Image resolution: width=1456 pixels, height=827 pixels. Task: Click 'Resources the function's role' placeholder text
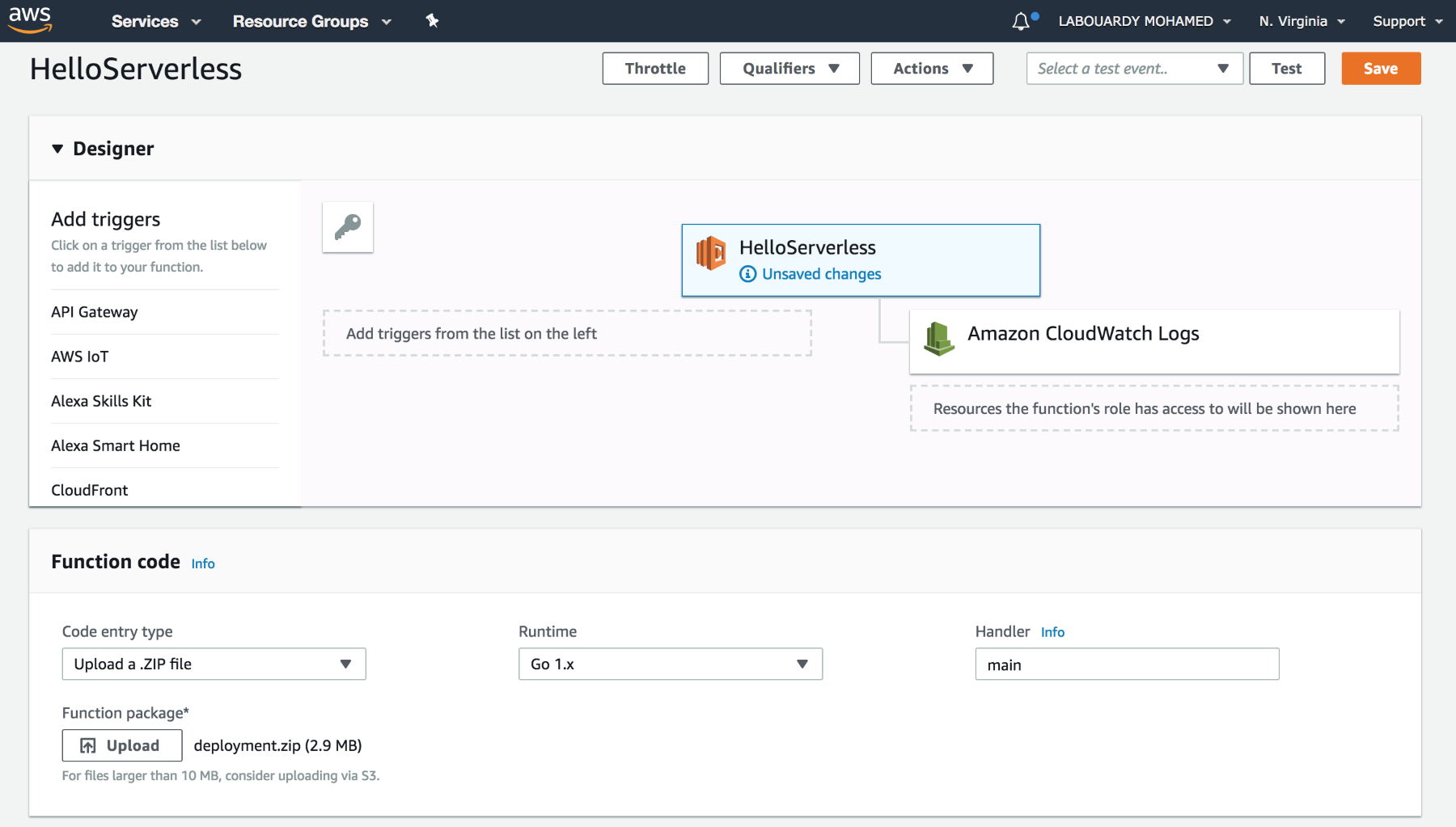[1145, 408]
